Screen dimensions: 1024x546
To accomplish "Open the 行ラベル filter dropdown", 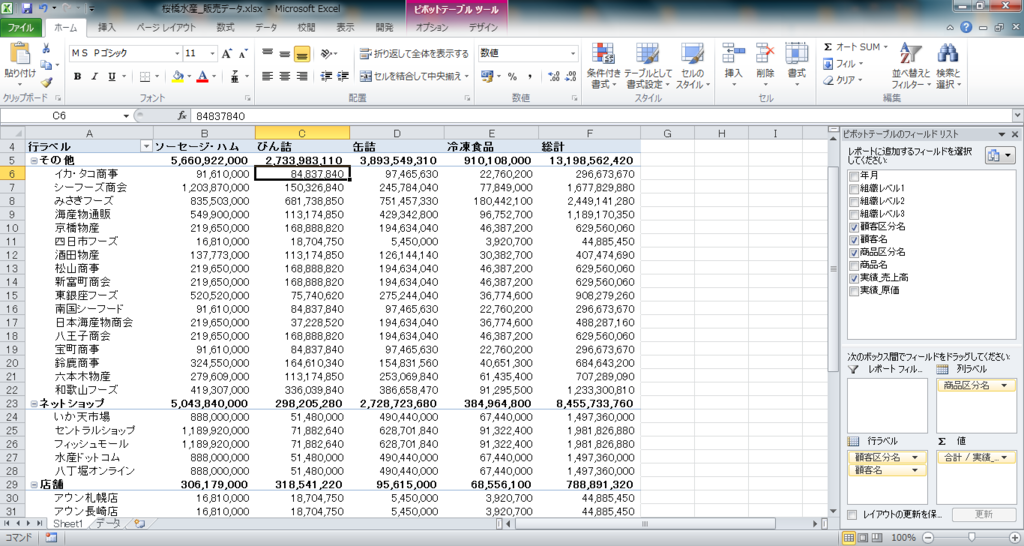I will pyautogui.click(x=146, y=147).
